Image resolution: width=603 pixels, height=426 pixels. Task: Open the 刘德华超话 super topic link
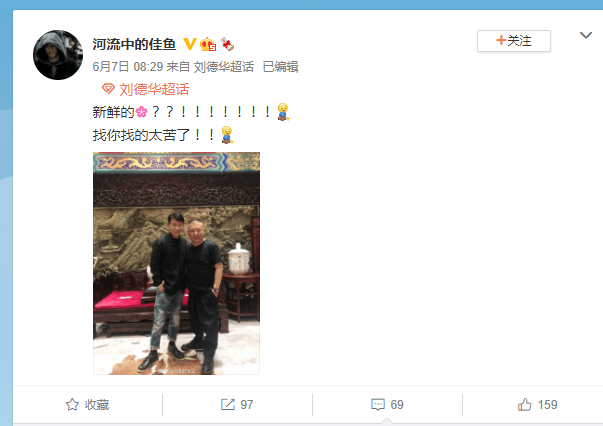point(154,89)
